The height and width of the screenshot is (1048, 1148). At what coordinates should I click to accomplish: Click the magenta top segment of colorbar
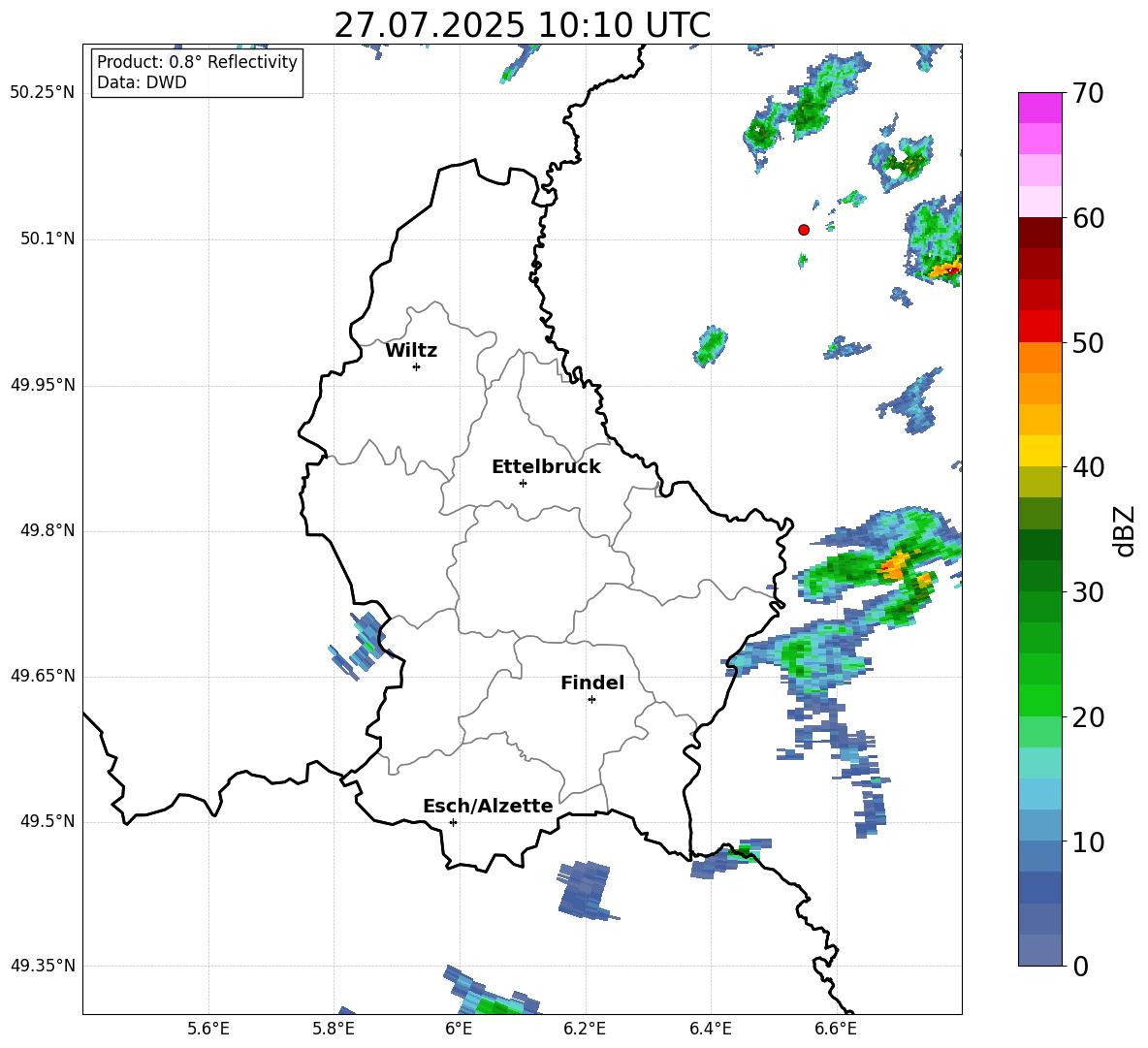point(1040,108)
